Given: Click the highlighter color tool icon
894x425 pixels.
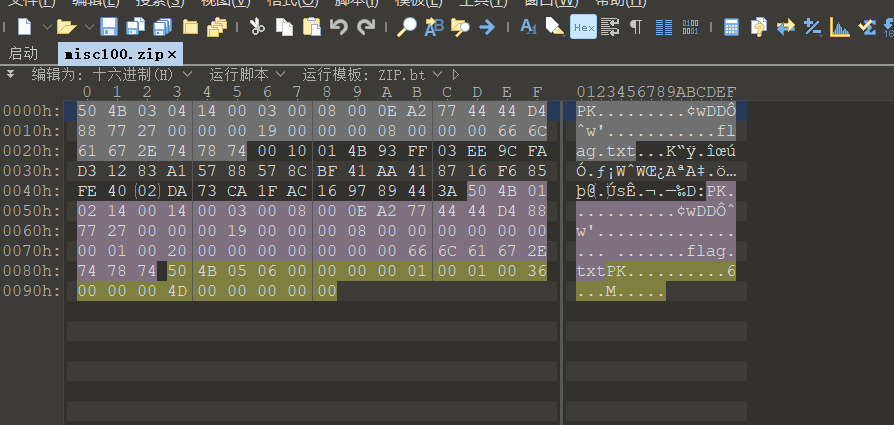Looking at the screenshot, I should [x=555, y=27].
